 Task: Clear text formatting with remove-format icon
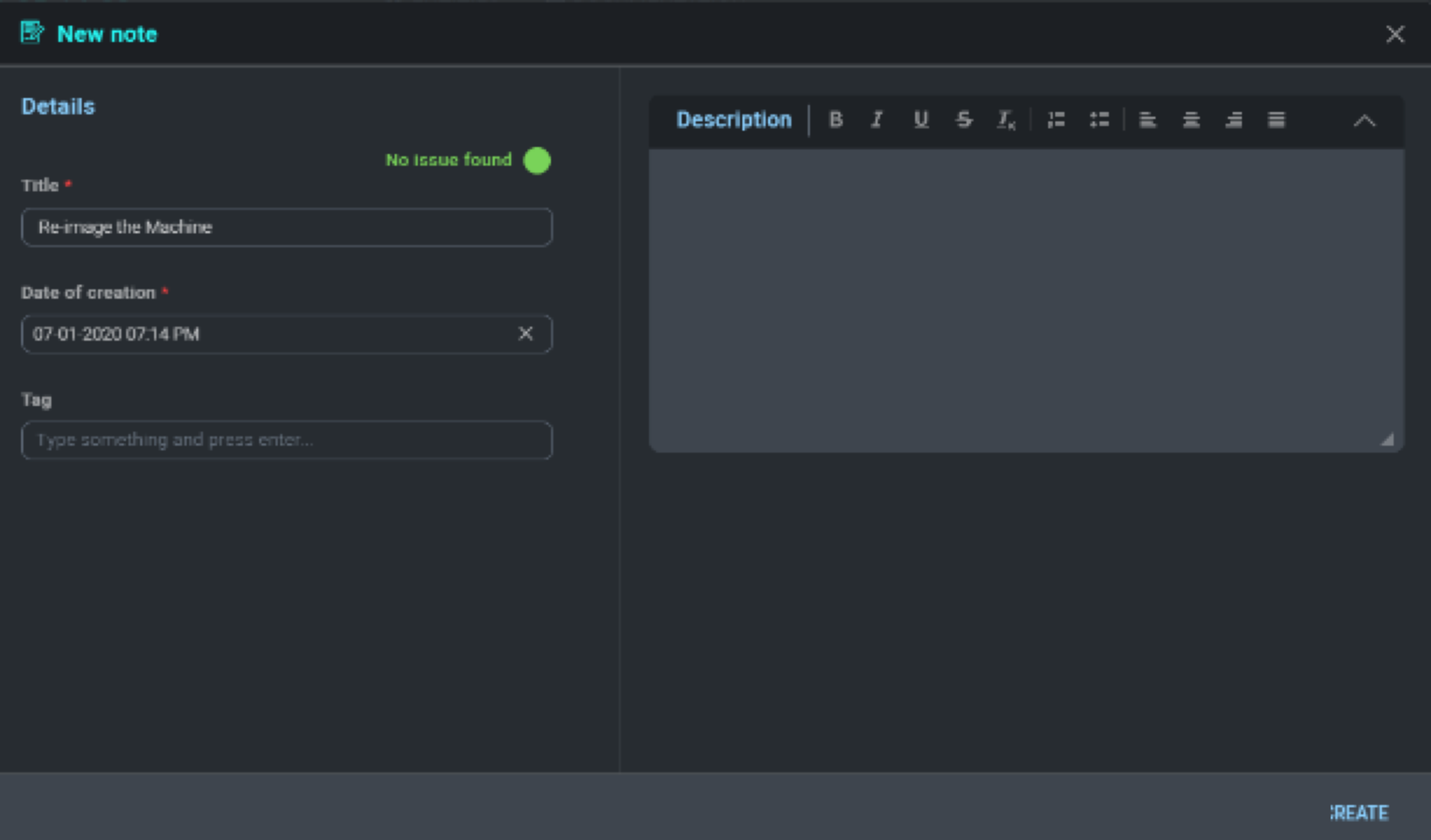coord(1005,120)
